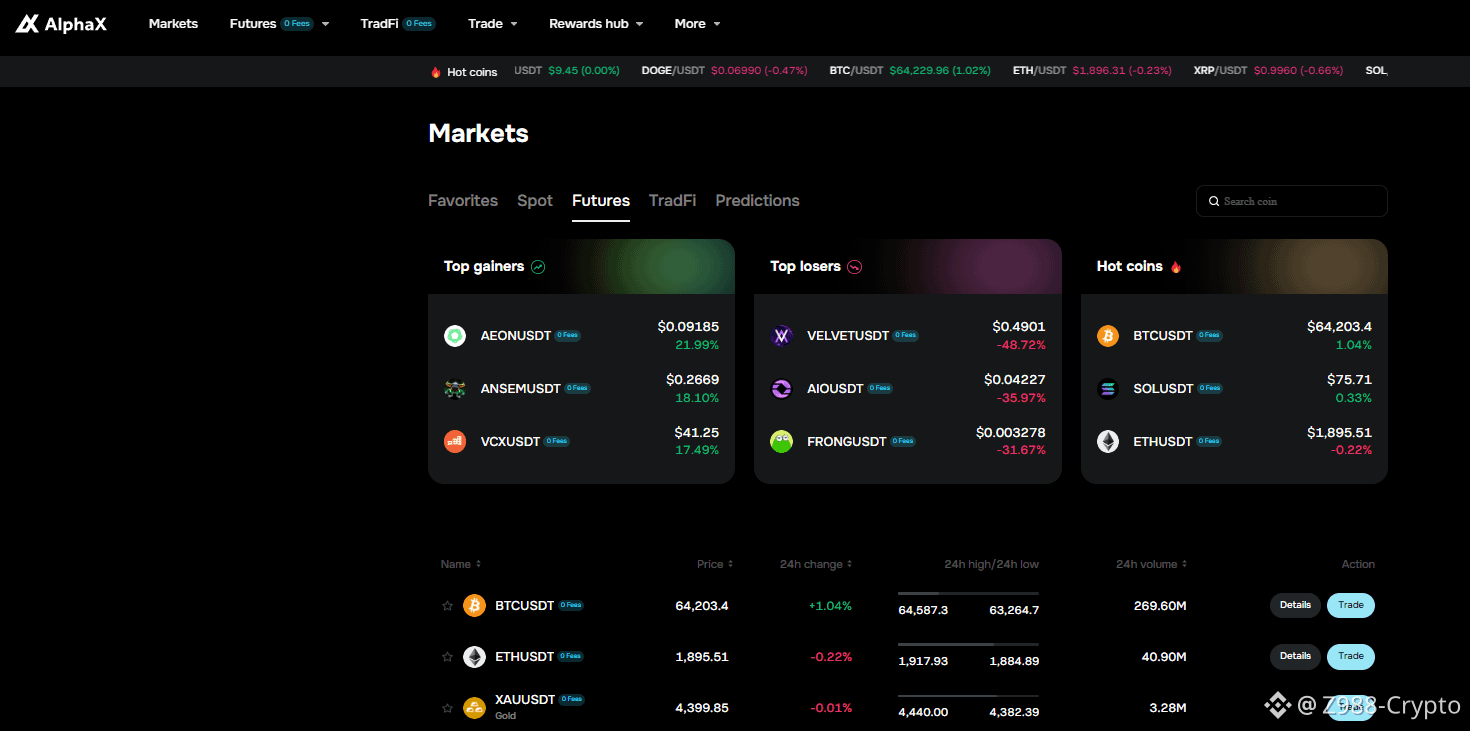Click the 0 Fees badge next to AEONUSDT
The height and width of the screenshot is (731, 1470).
click(x=568, y=336)
